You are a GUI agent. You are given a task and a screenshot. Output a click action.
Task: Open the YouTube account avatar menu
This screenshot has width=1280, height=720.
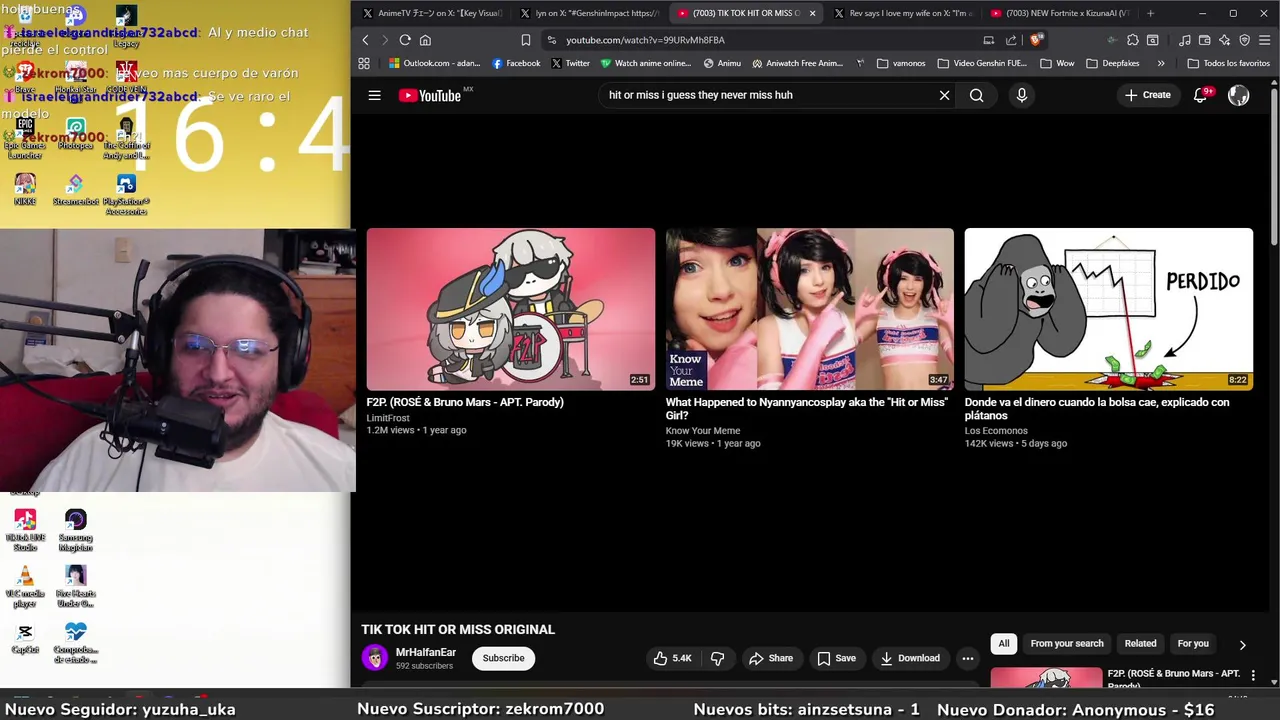click(1238, 95)
